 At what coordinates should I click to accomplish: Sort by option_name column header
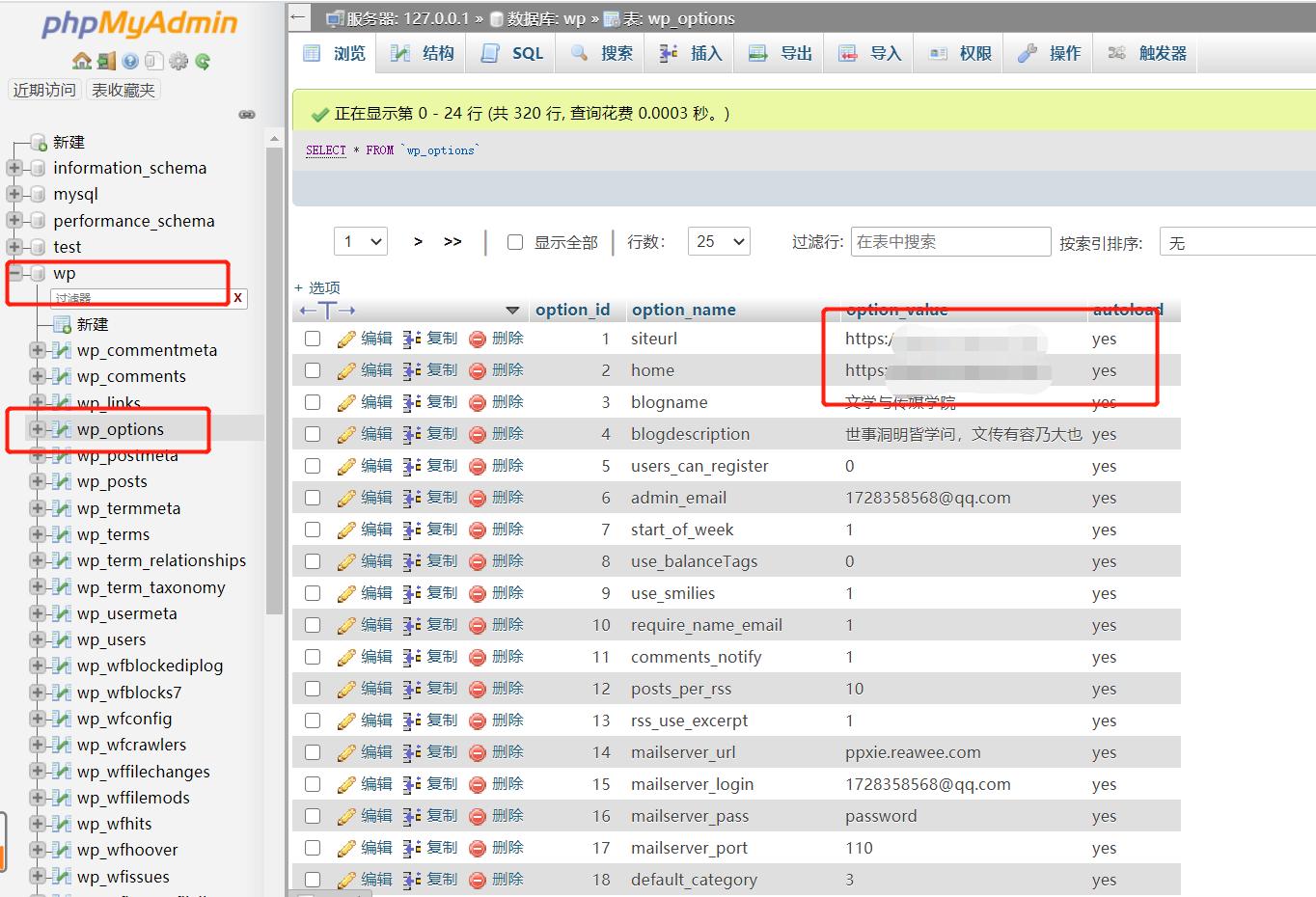click(x=683, y=310)
